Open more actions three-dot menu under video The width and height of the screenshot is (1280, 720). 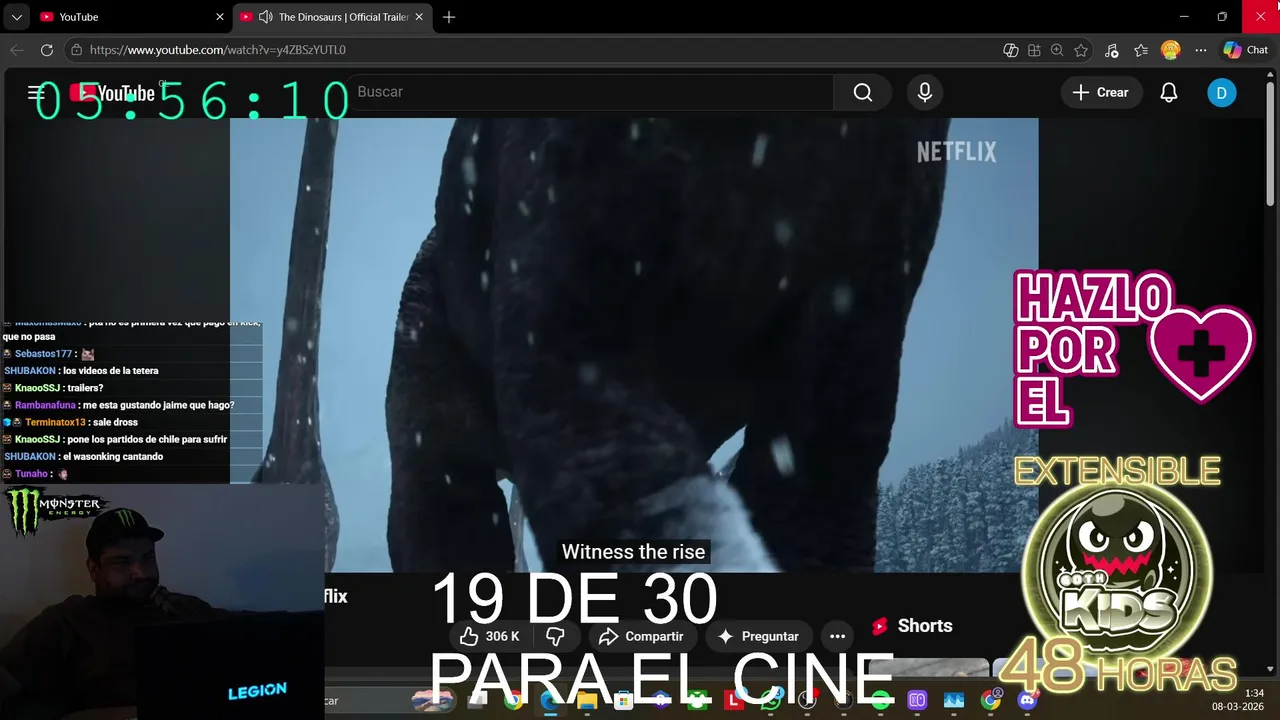click(x=837, y=636)
